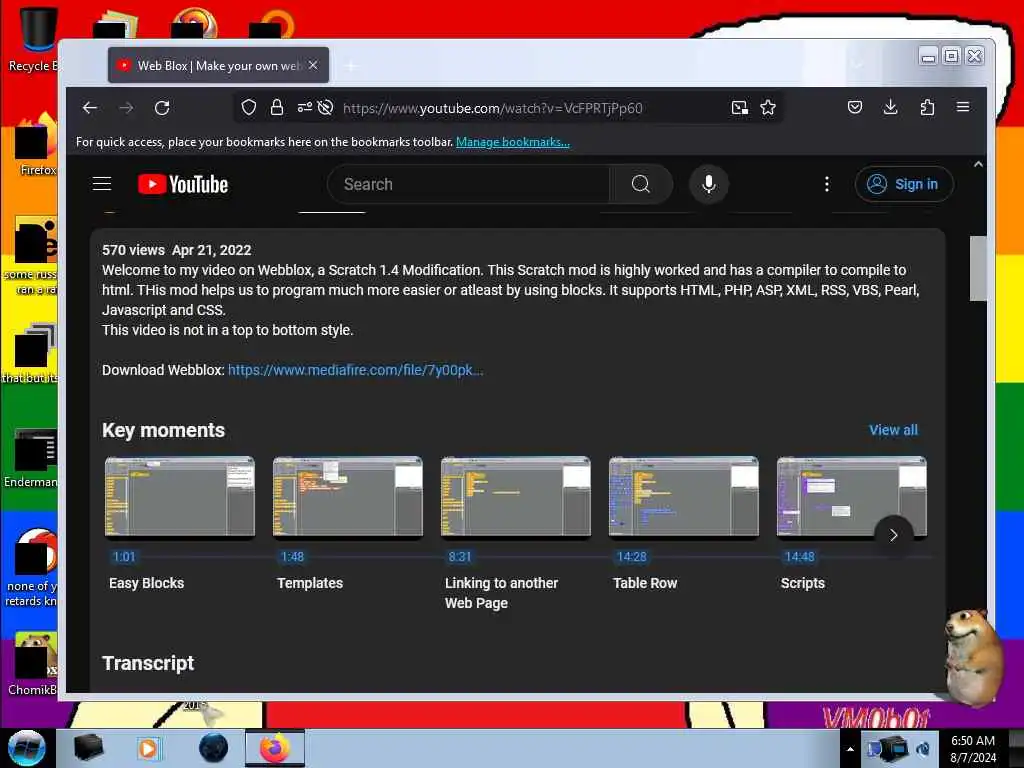
Task: Open Firefox application hamburger menu
Action: coord(963,107)
